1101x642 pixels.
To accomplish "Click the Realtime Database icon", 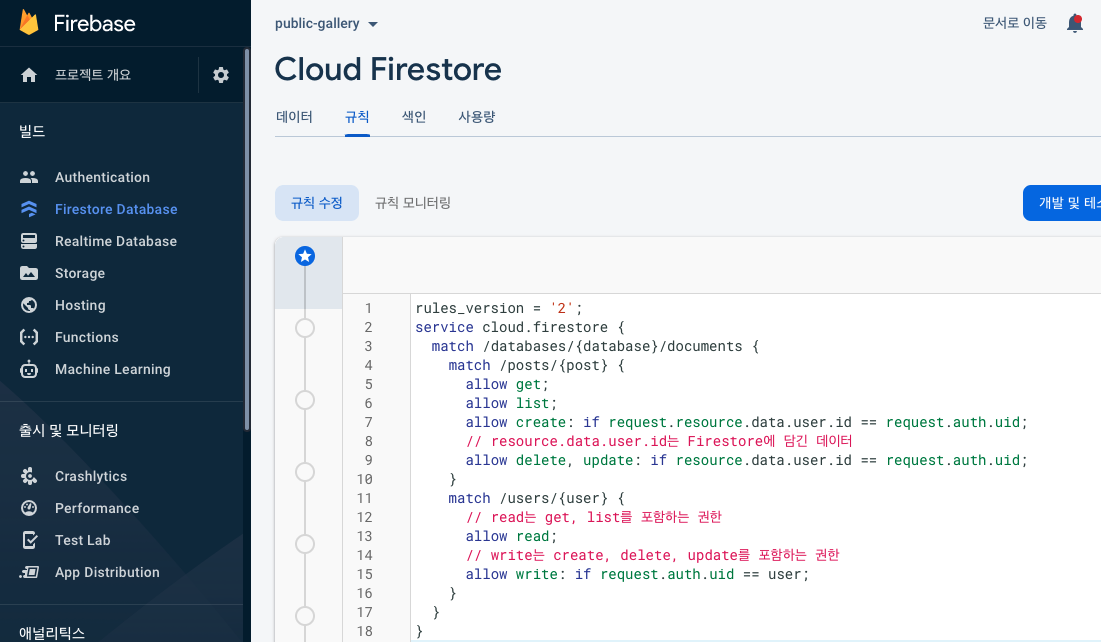I will coord(29,241).
